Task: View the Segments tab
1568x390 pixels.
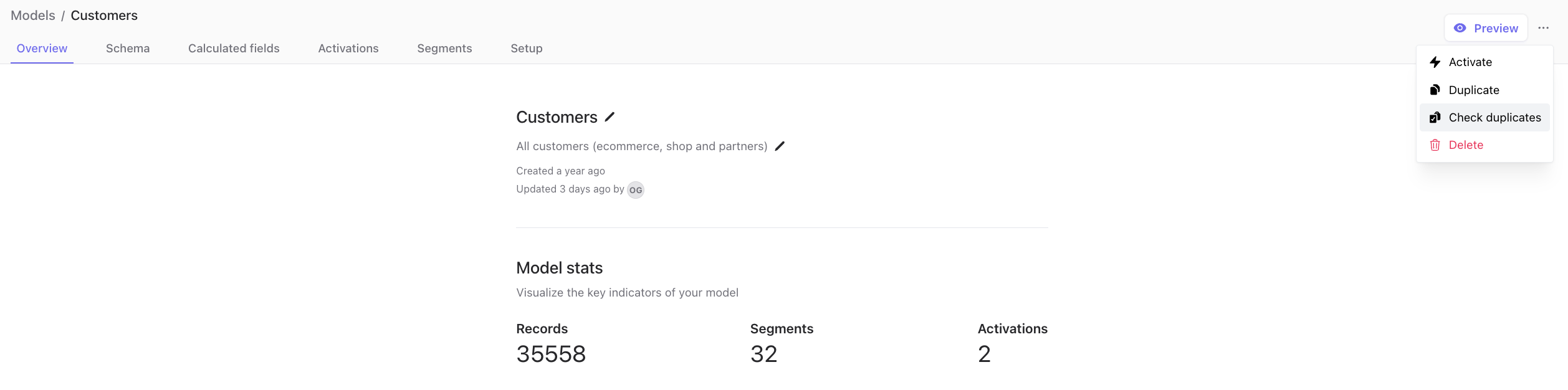Action: click(x=444, y=49)
